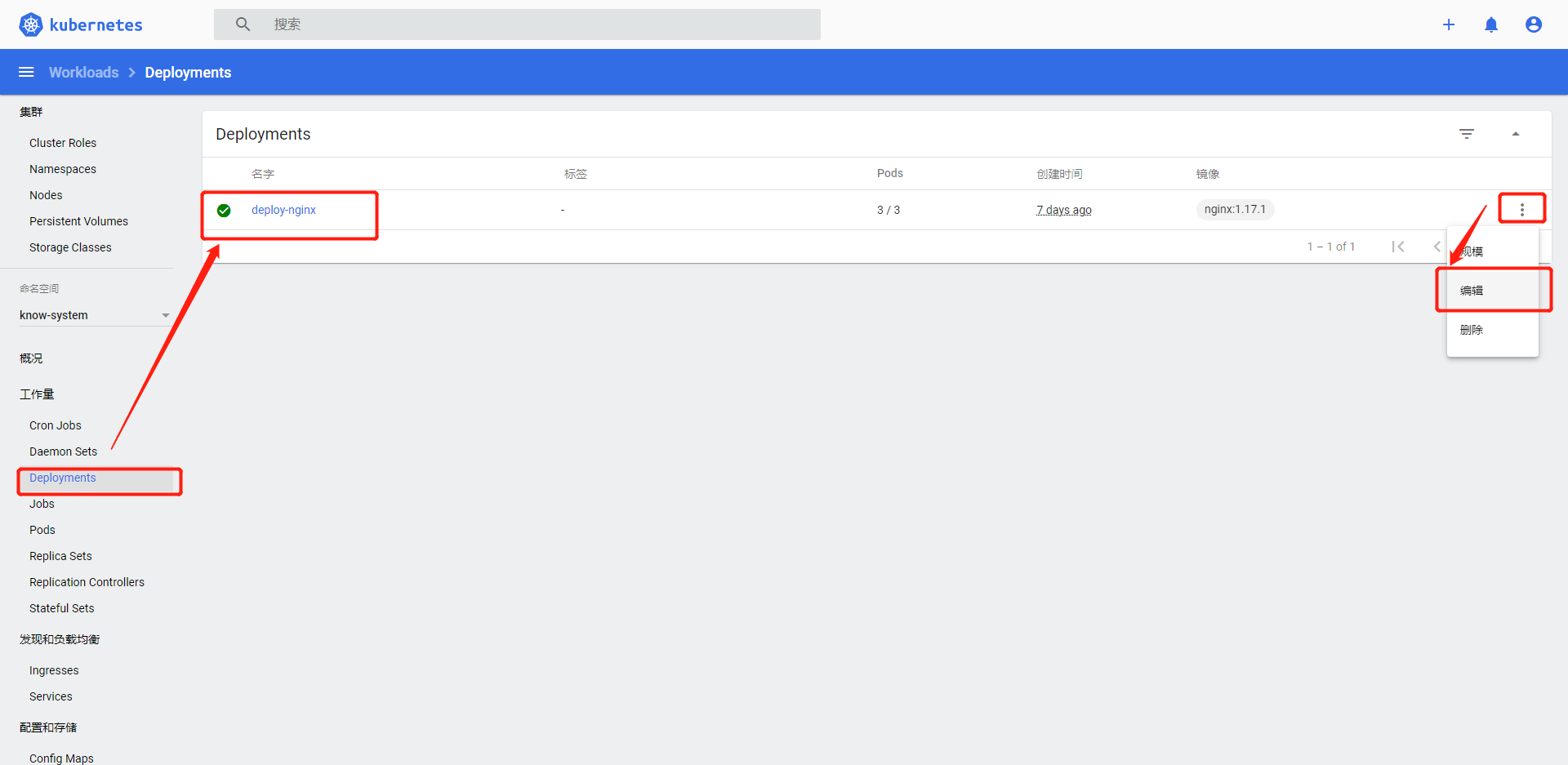
Task: Open the three-dot actions menu for deploy-nginx
Action: (x=1522, y=209)
